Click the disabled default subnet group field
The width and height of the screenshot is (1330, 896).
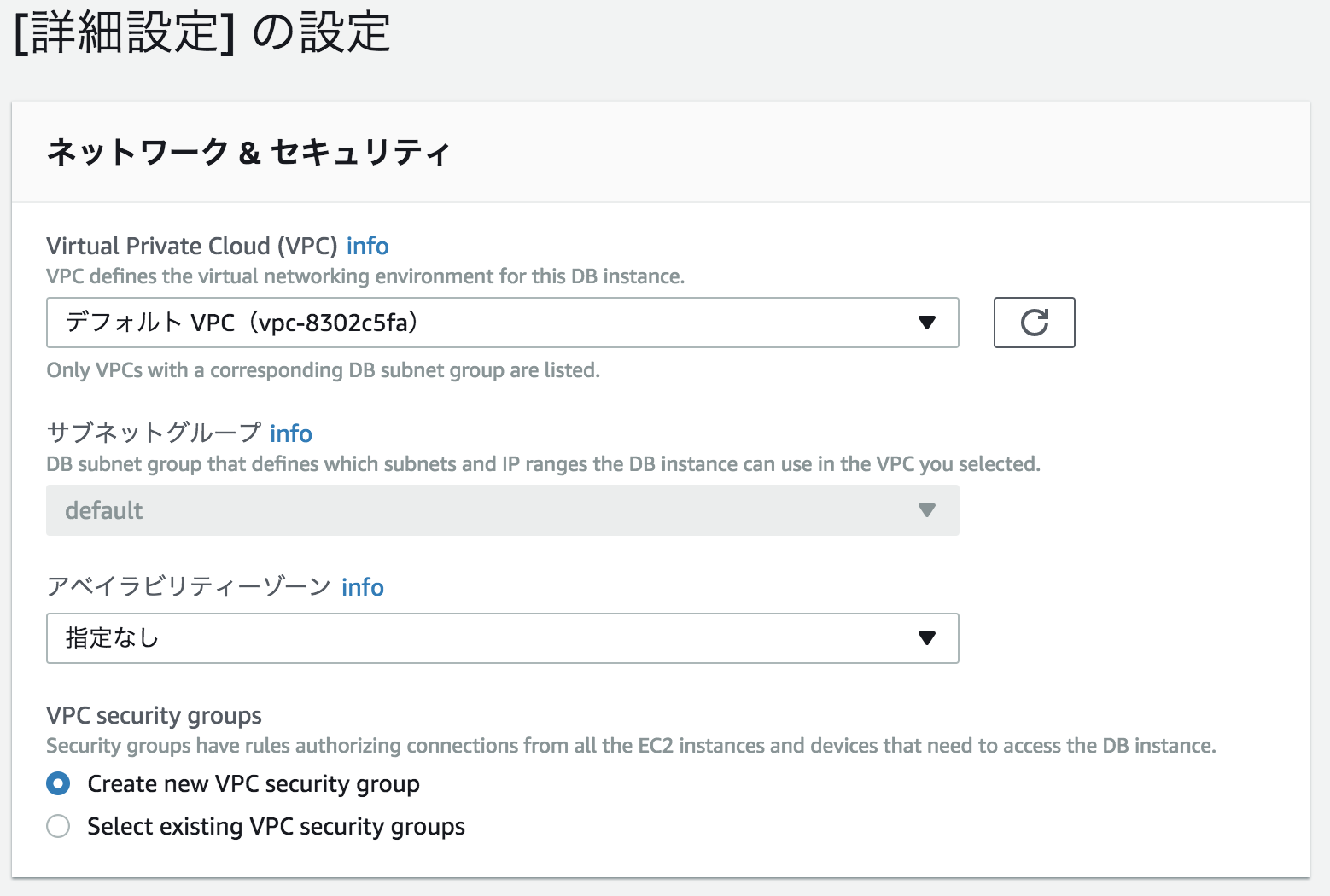click(478, 510)
